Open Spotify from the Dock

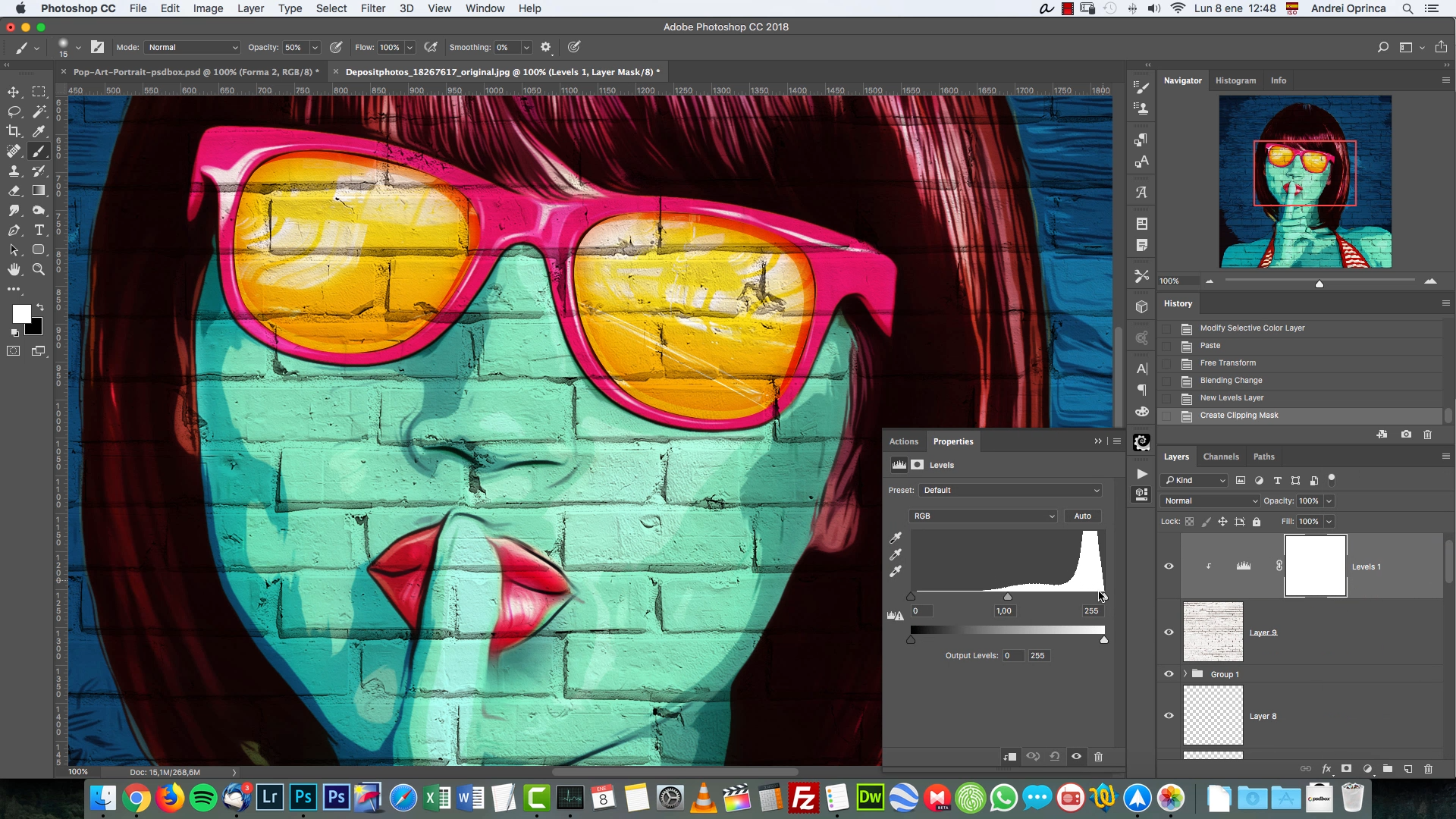[203, 798]
